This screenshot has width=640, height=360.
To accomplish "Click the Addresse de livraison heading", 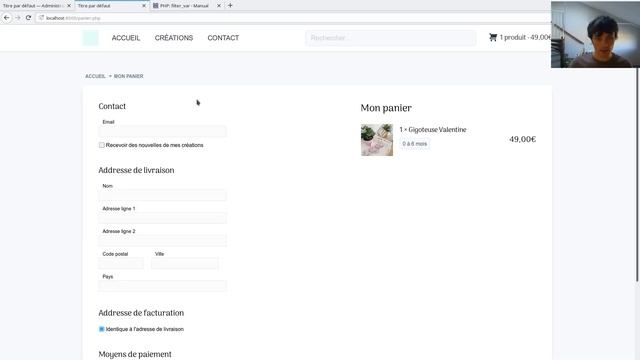I will click(x=136, y=170).
